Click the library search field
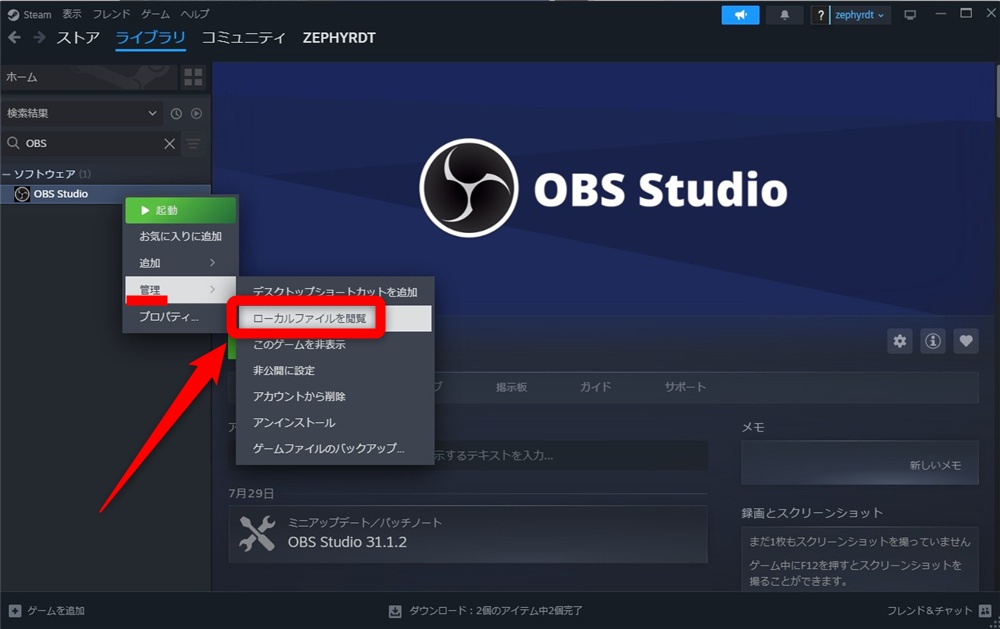The width and height of the screenshot is (1000, 629). [x=91, y=144]
